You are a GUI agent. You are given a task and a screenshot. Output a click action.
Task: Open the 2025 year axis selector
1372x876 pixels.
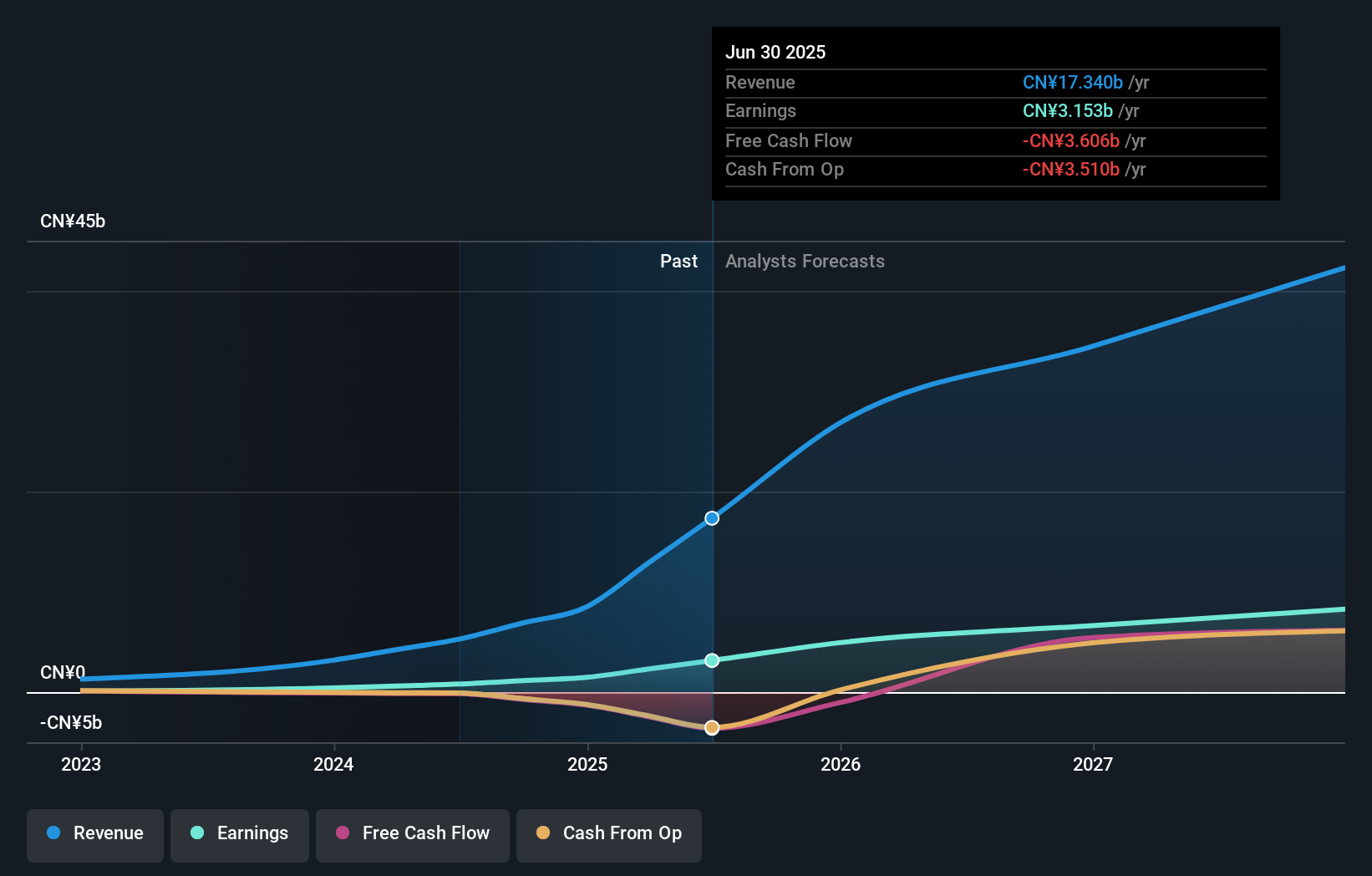587,764
